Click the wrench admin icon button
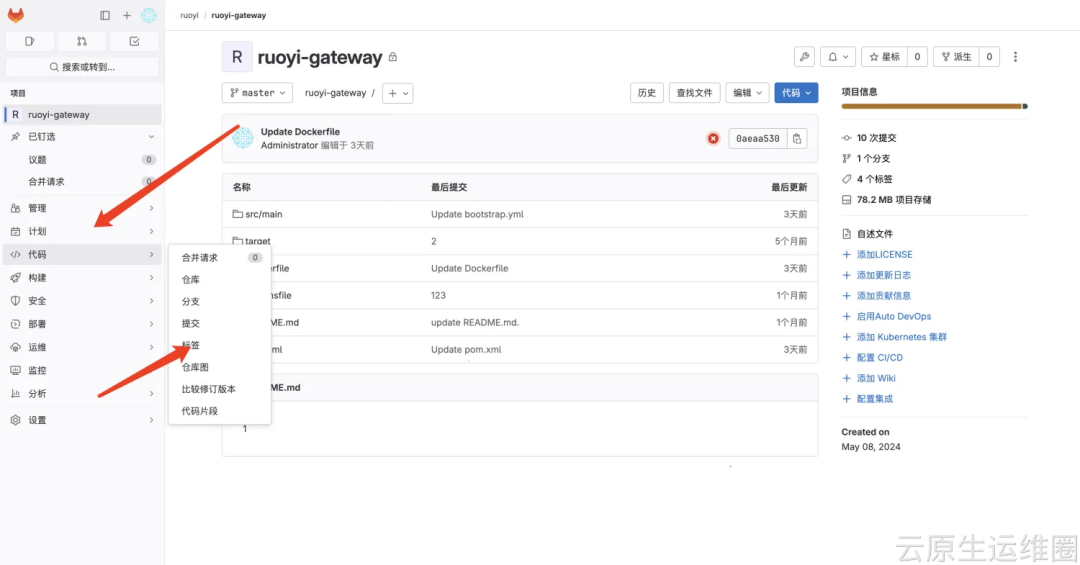 pyautogui.click(x=804, y=57)
